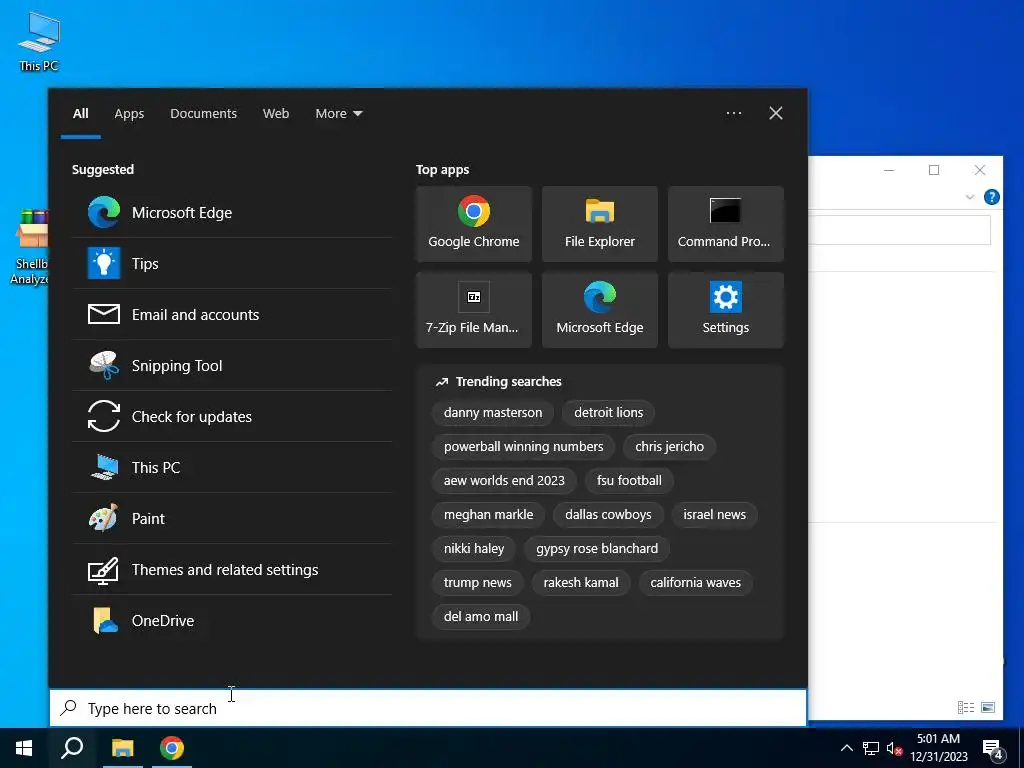Expand the ribbon chevron in background window
The image size is (1024, 768).
coord(970,197)
